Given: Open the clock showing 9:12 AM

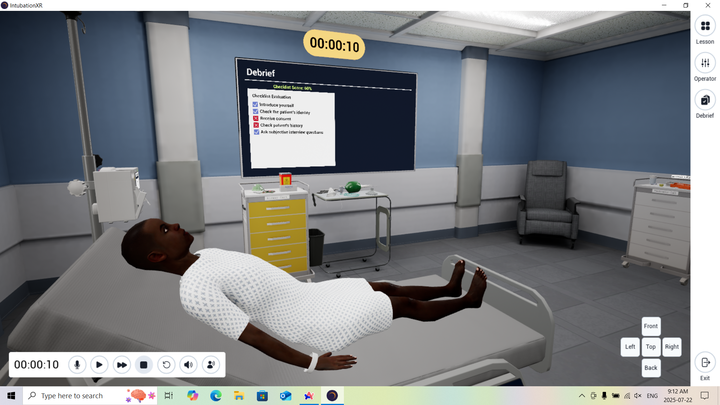Looking at the screenshot, I should 678,395.
